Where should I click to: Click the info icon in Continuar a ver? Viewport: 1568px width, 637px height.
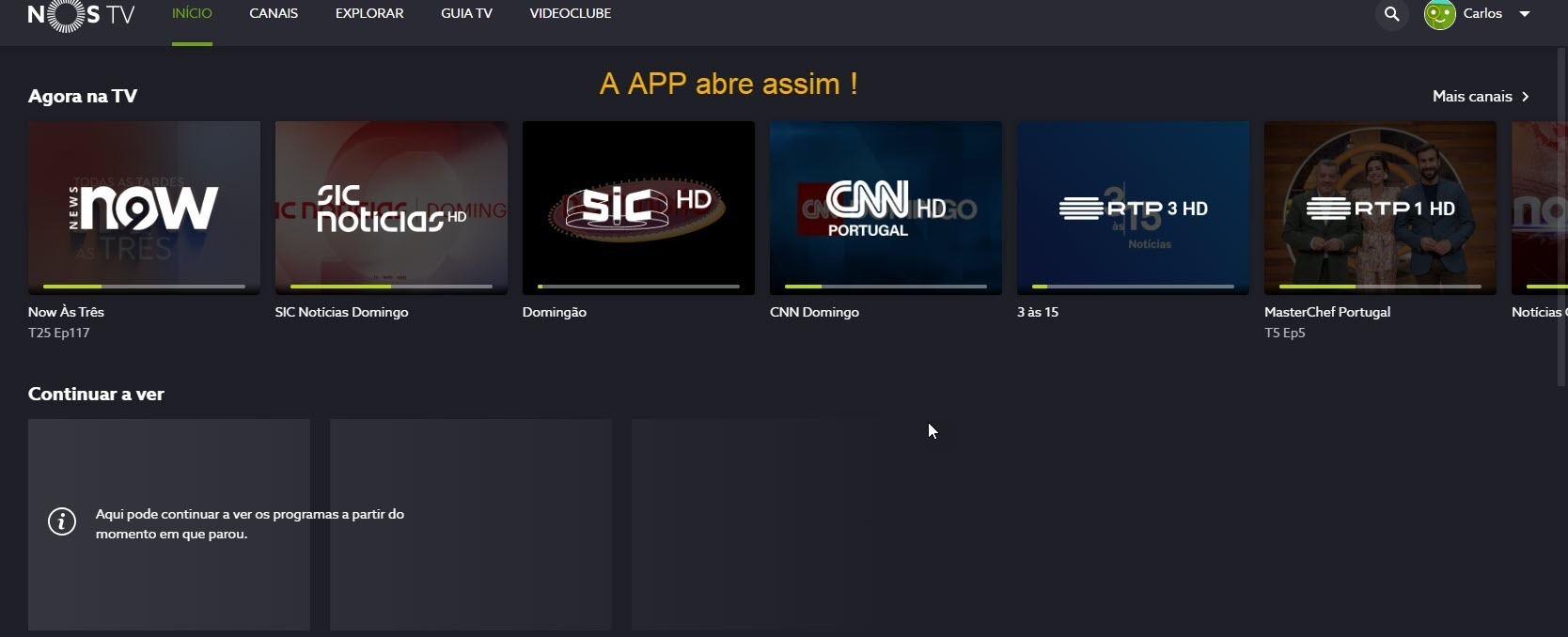click(62, 521)
